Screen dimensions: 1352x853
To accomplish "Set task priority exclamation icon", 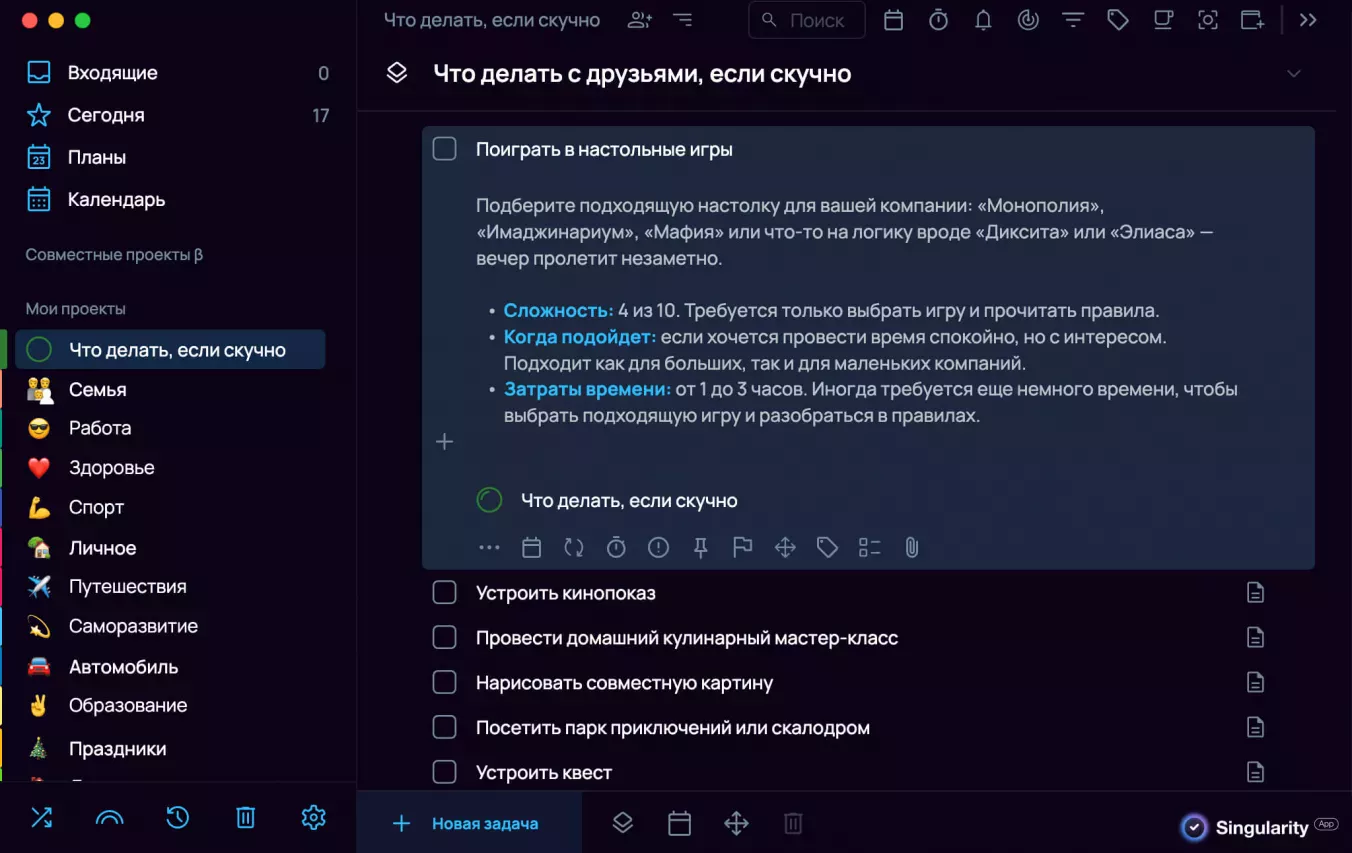I will point(658,547).
